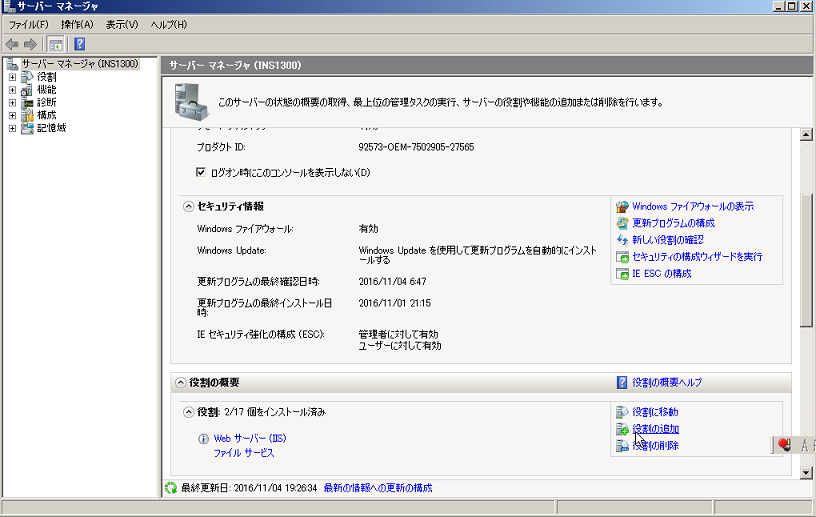The height and width of the screenshot is (517, 816).
Task: Open the 操作(A) menu
Action: pyautogui.click(x=77, y=24)
